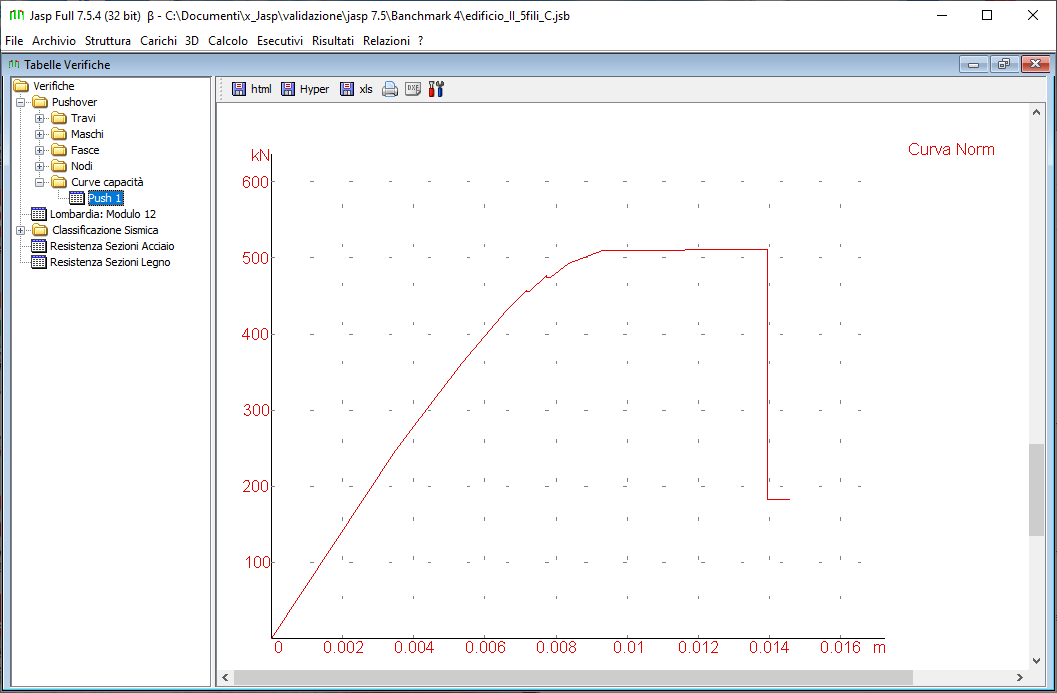Select the Pushover folder label

74,102
